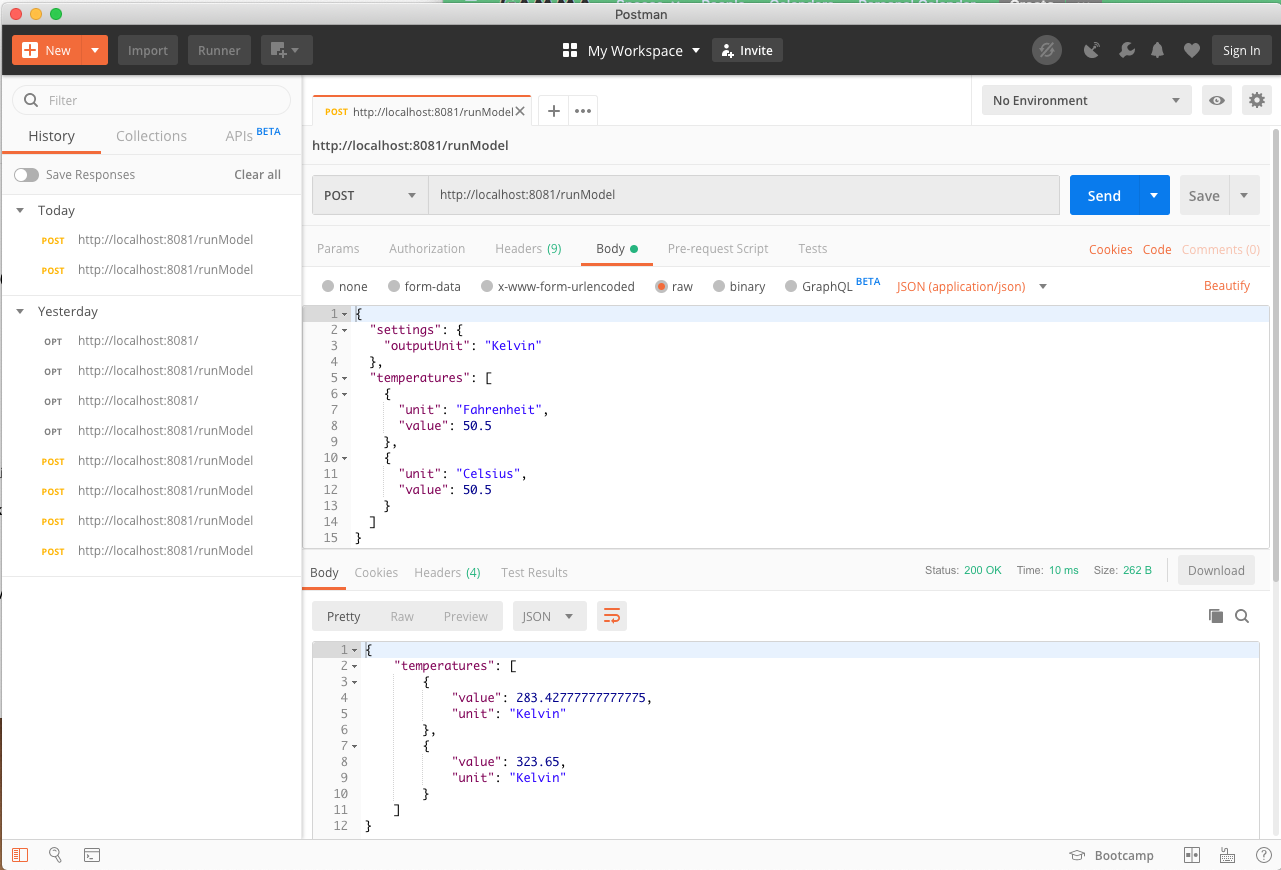Screen dimensions: 1281x870
Task: Collapse the Yesterday history group
Action: coord(21,311)
